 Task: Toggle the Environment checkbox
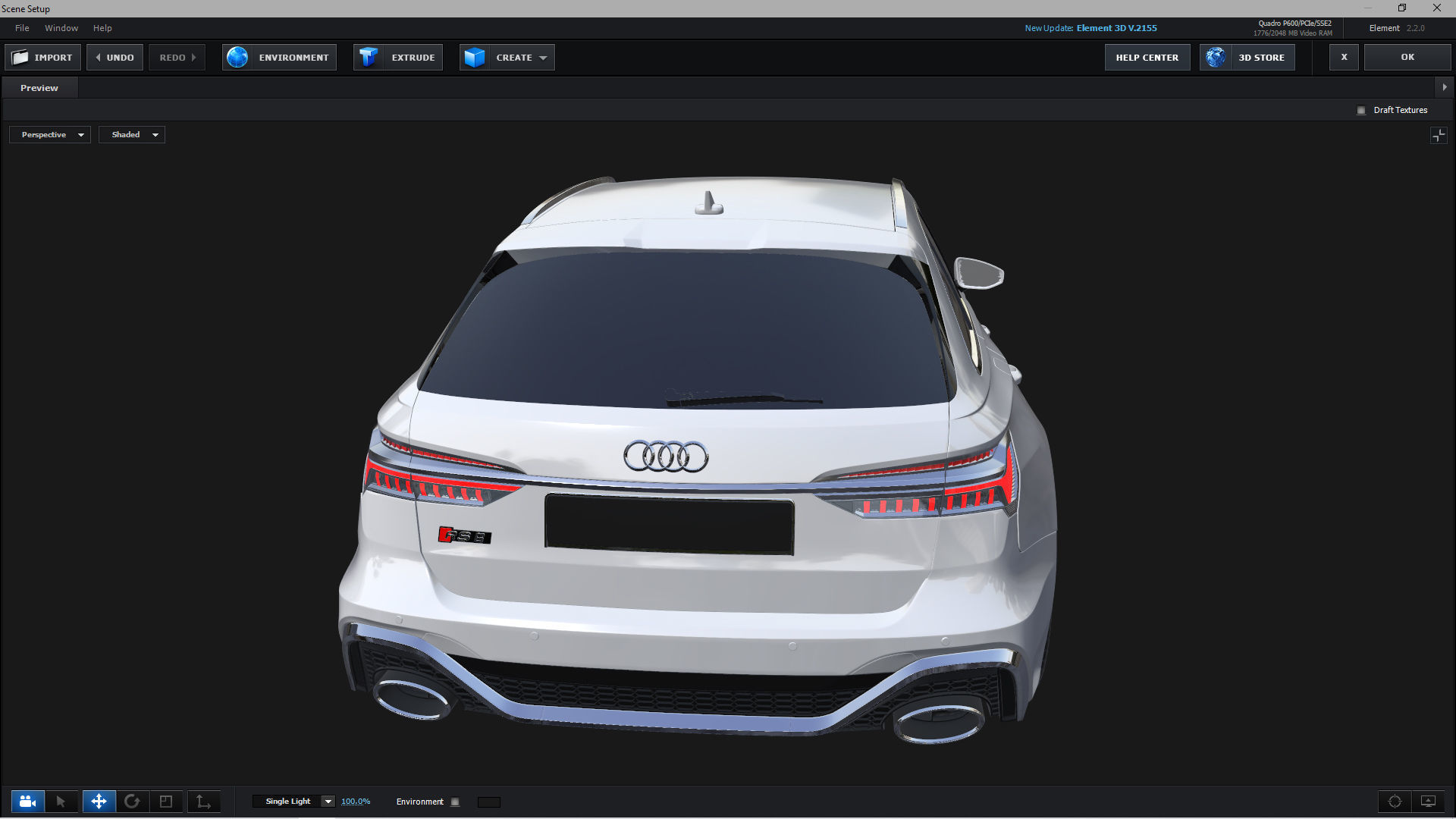455,802
